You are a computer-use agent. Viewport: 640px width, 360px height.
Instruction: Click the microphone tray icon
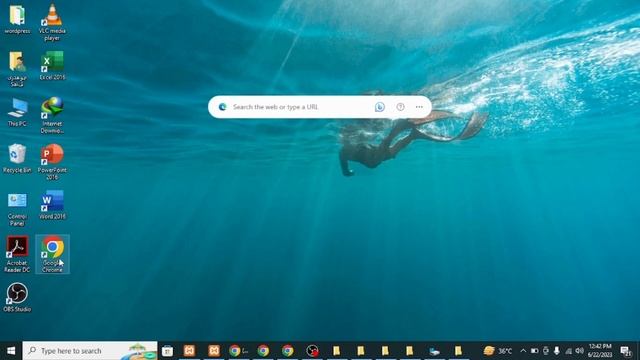[557, 351]
